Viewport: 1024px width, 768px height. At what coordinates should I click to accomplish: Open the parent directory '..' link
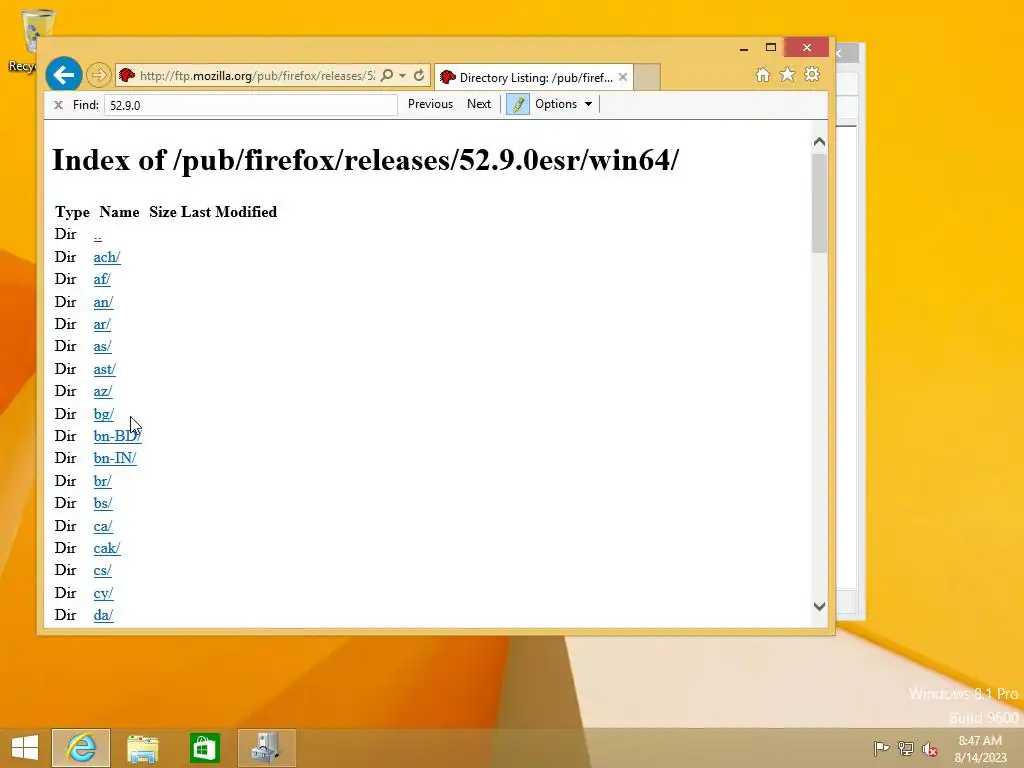[x=97, y=235]
